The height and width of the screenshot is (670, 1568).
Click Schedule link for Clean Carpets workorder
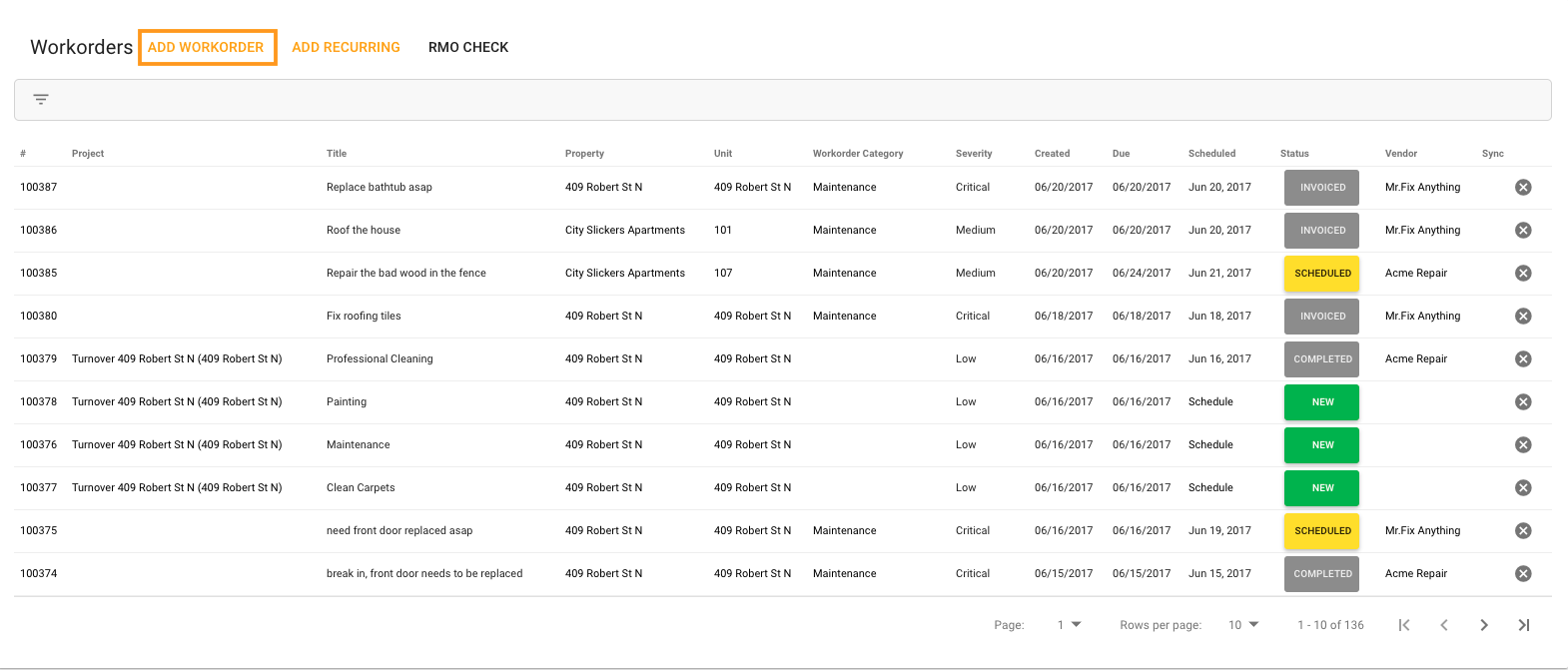click(x=1210, y=487)
